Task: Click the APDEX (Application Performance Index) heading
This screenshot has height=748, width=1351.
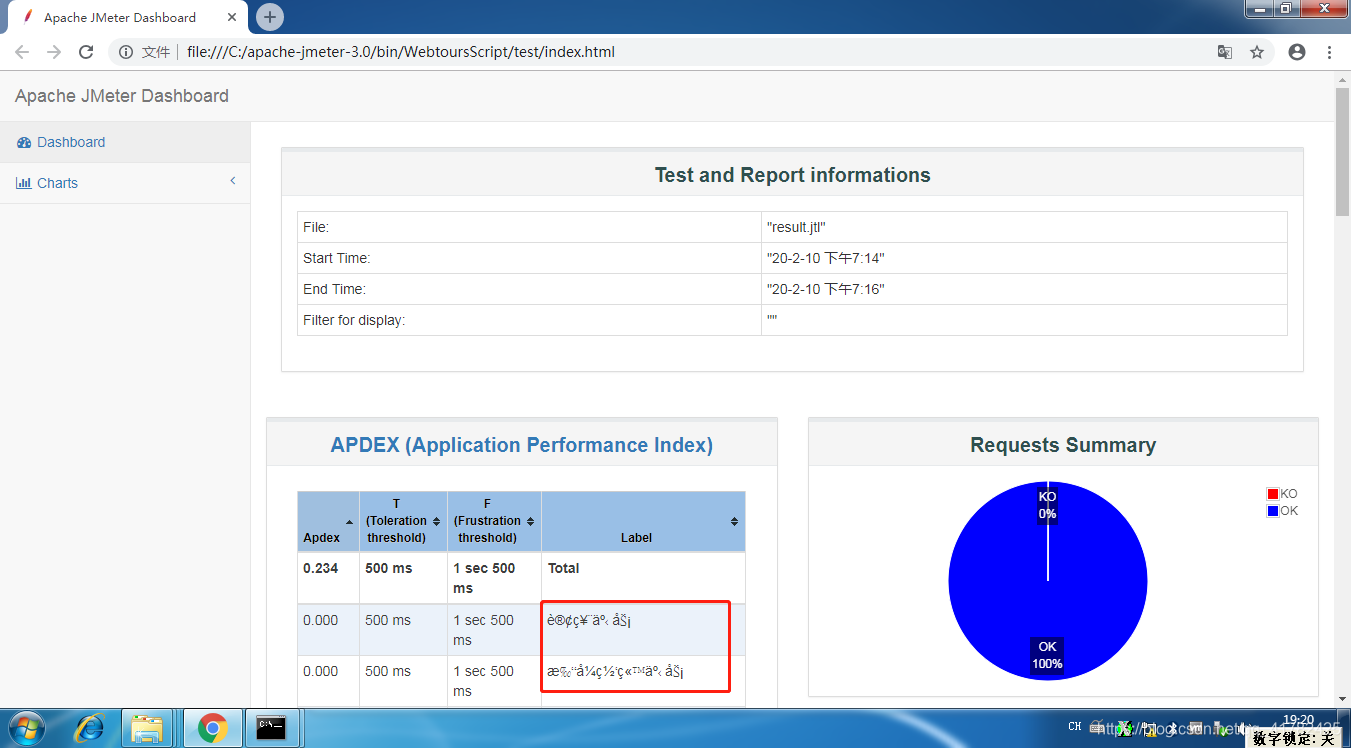Action: 521,445
